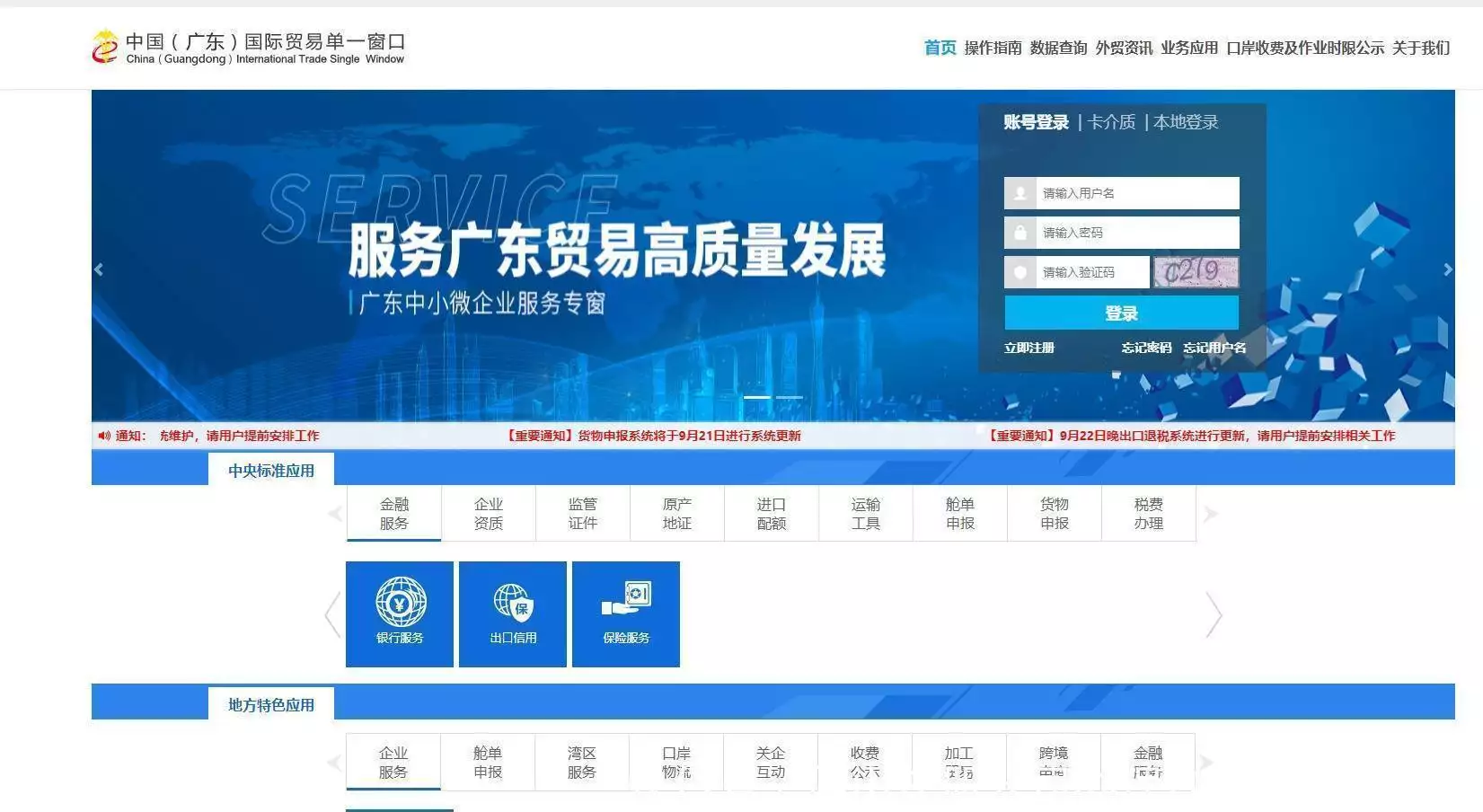The width and height of the screenshot is (1483, 812).
Task: Select 运输工具 category tab
Action: click(x=866, y=514)
